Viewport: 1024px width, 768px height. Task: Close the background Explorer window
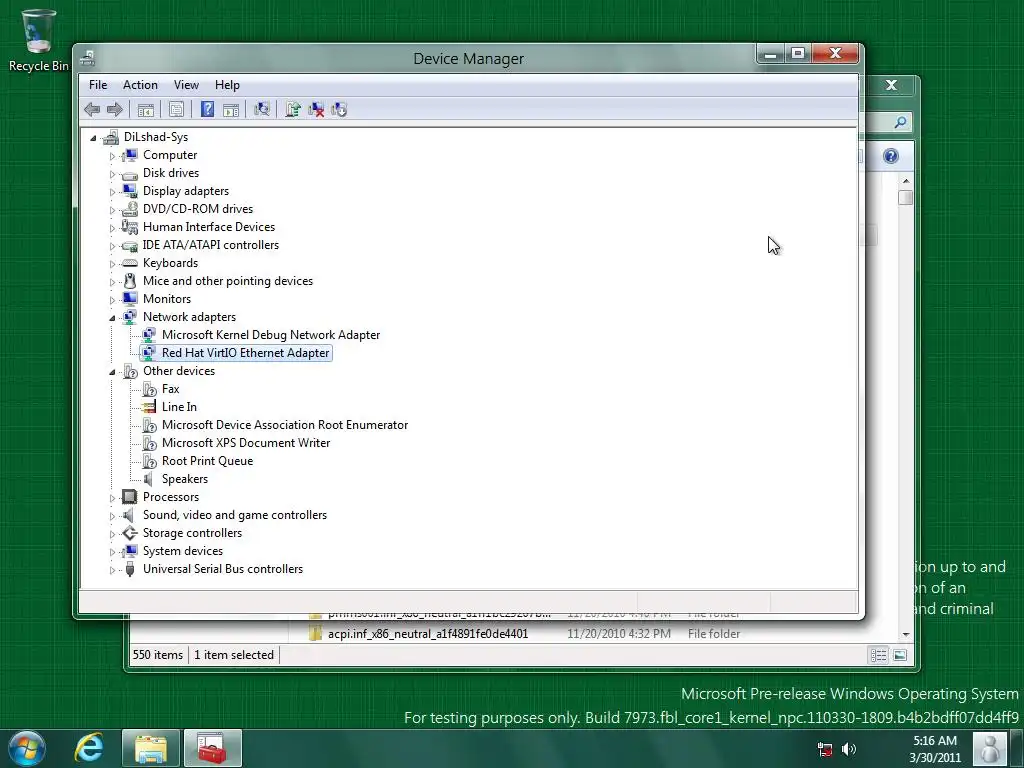coord(891,86)
